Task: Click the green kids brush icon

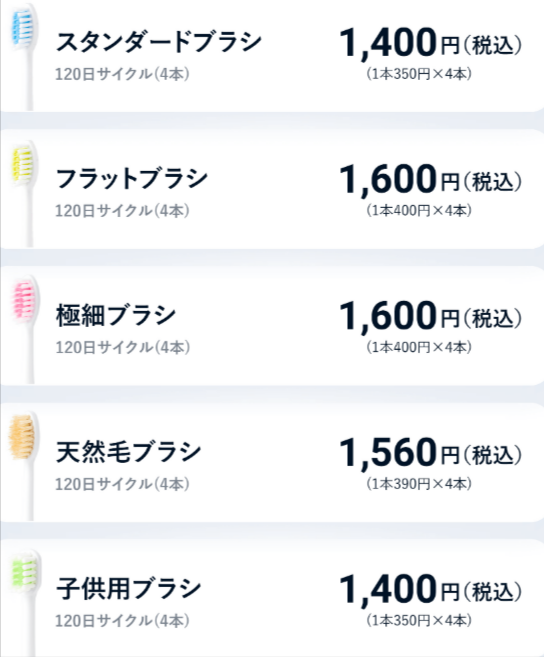Action: [x=25, y=603]
